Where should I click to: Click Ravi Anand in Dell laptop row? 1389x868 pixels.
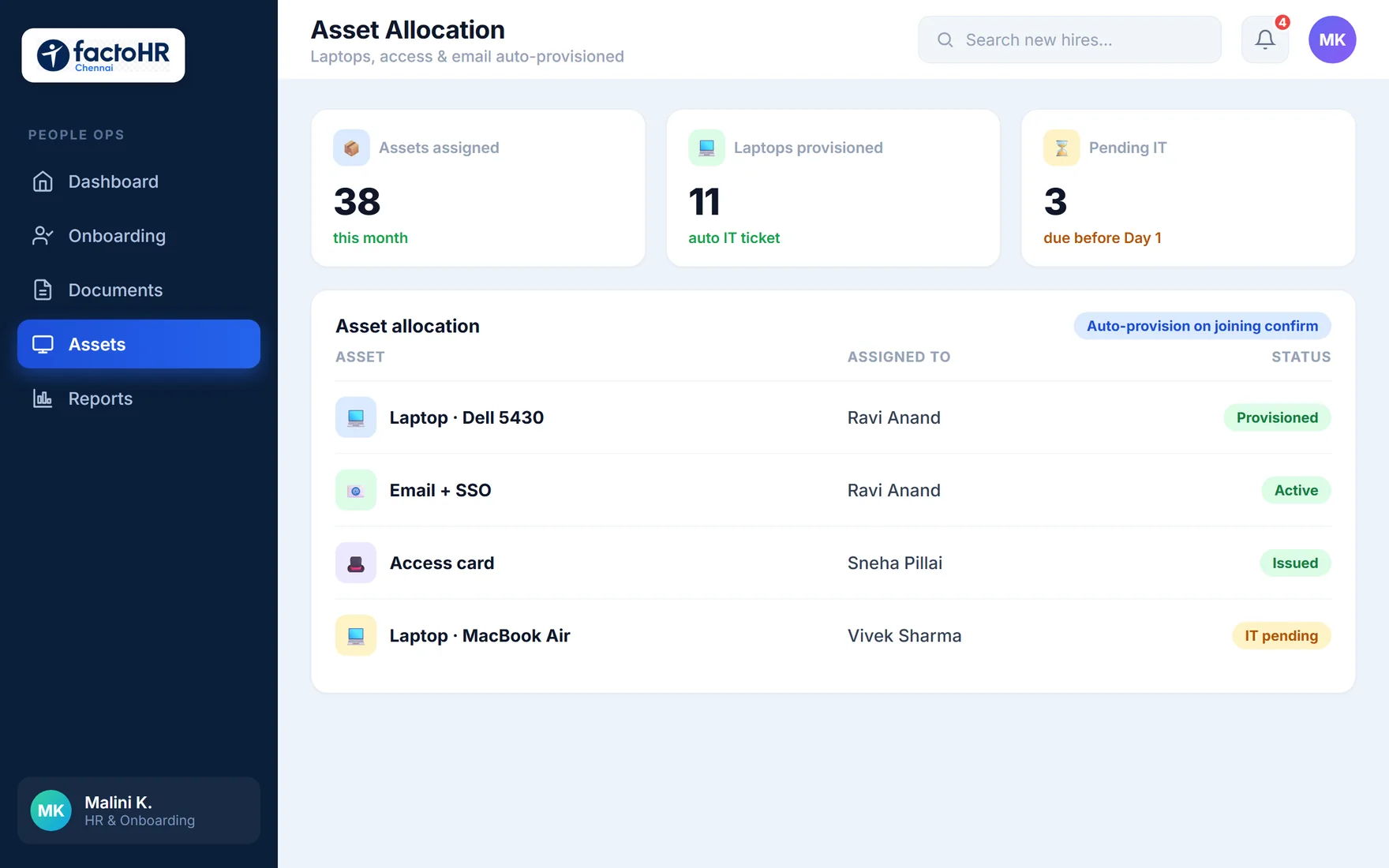(x=894, y=417)
